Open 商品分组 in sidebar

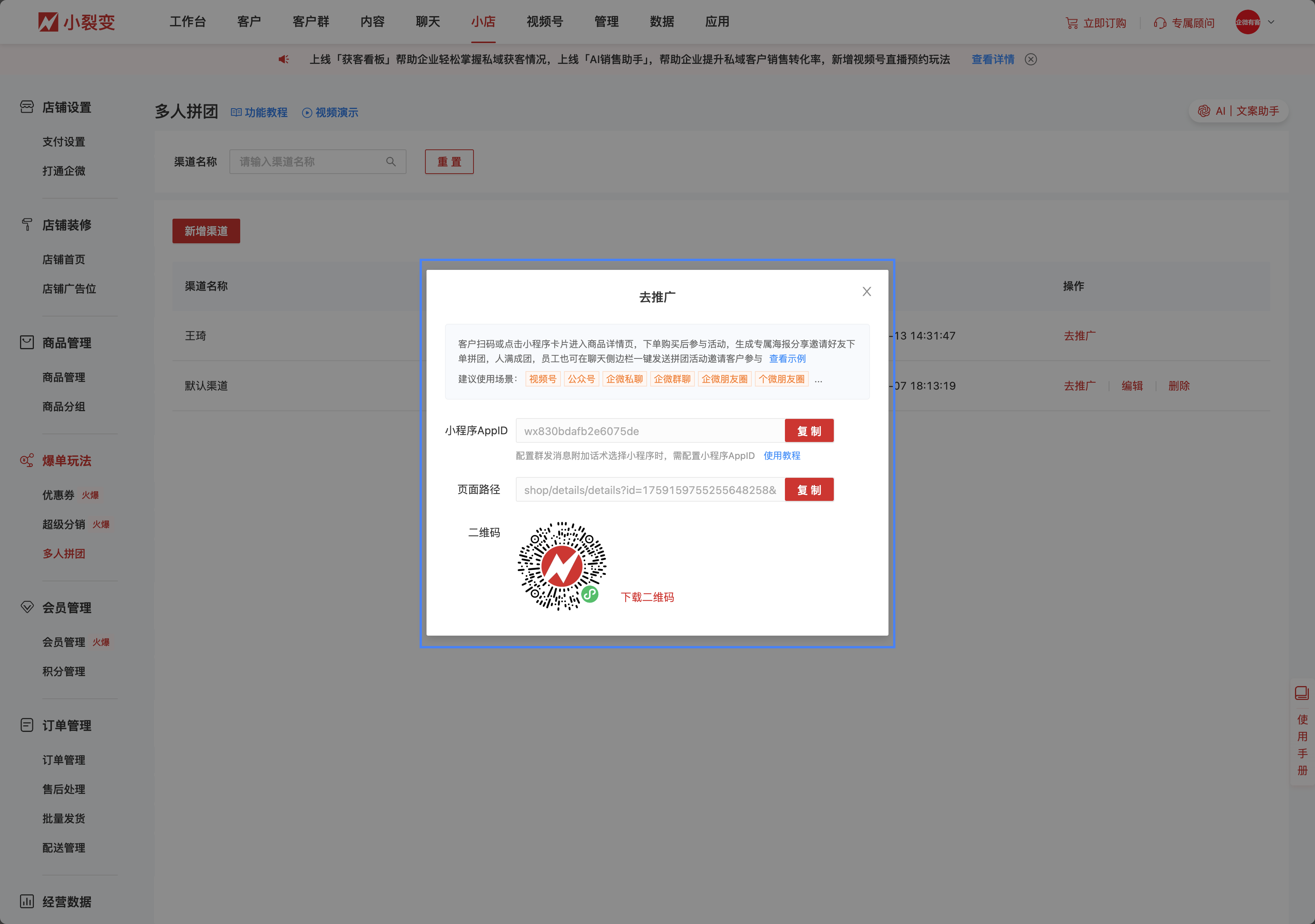click(x=64, y=406)
